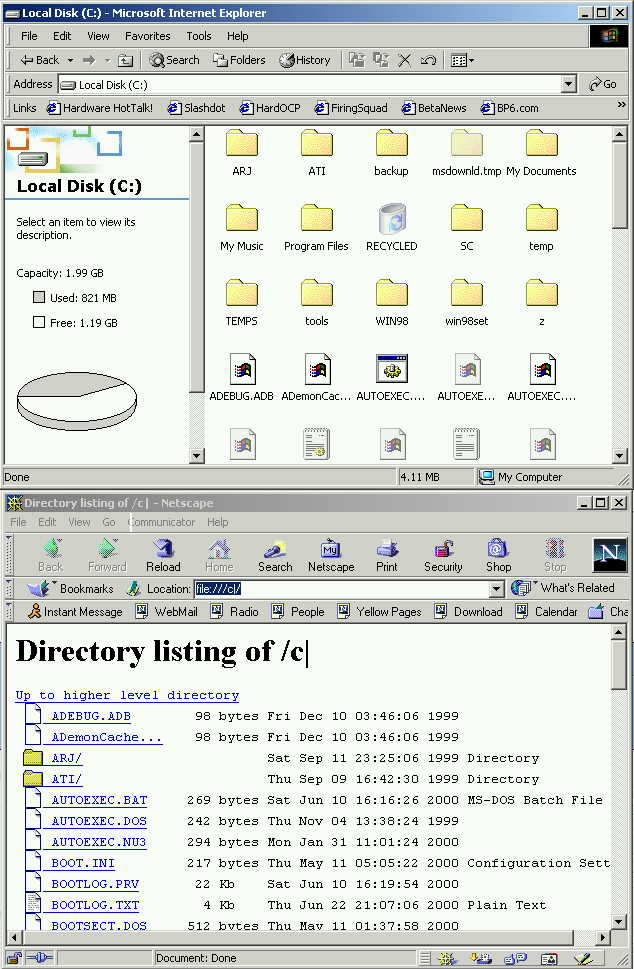Expand the Netscape Location dropdown arrow
Viewport: 634px width, 969px height.
click(x=496, y=589)
